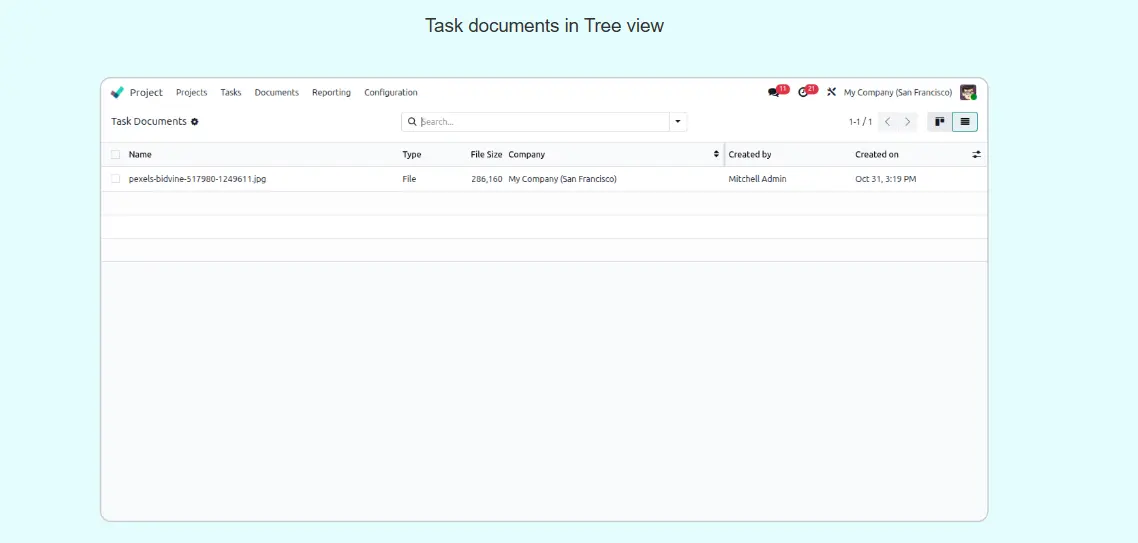Go to next page of records

click(x=908, y=122)
